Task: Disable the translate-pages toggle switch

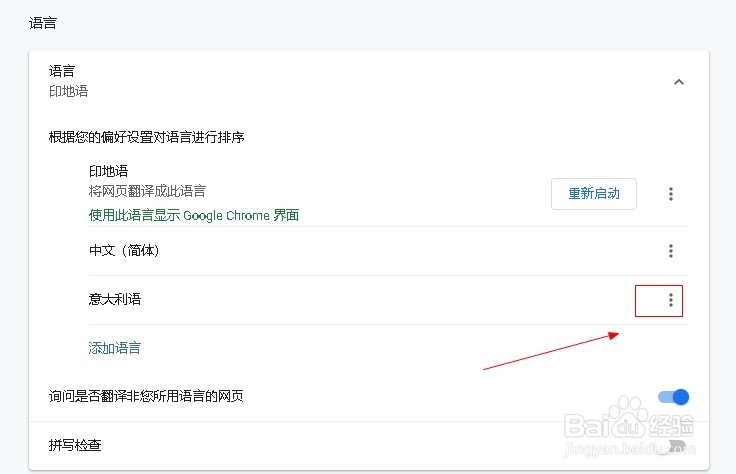Action: 673,397
